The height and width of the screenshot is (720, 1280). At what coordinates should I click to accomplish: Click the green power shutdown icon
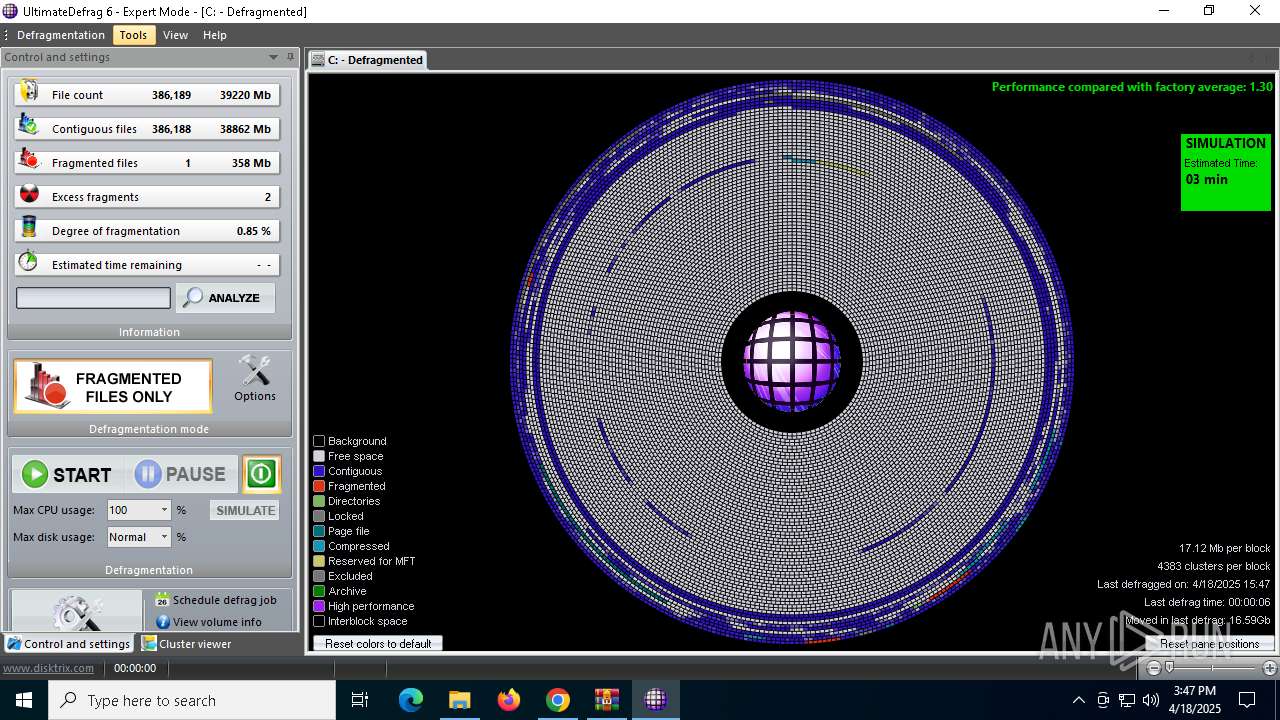261,474
